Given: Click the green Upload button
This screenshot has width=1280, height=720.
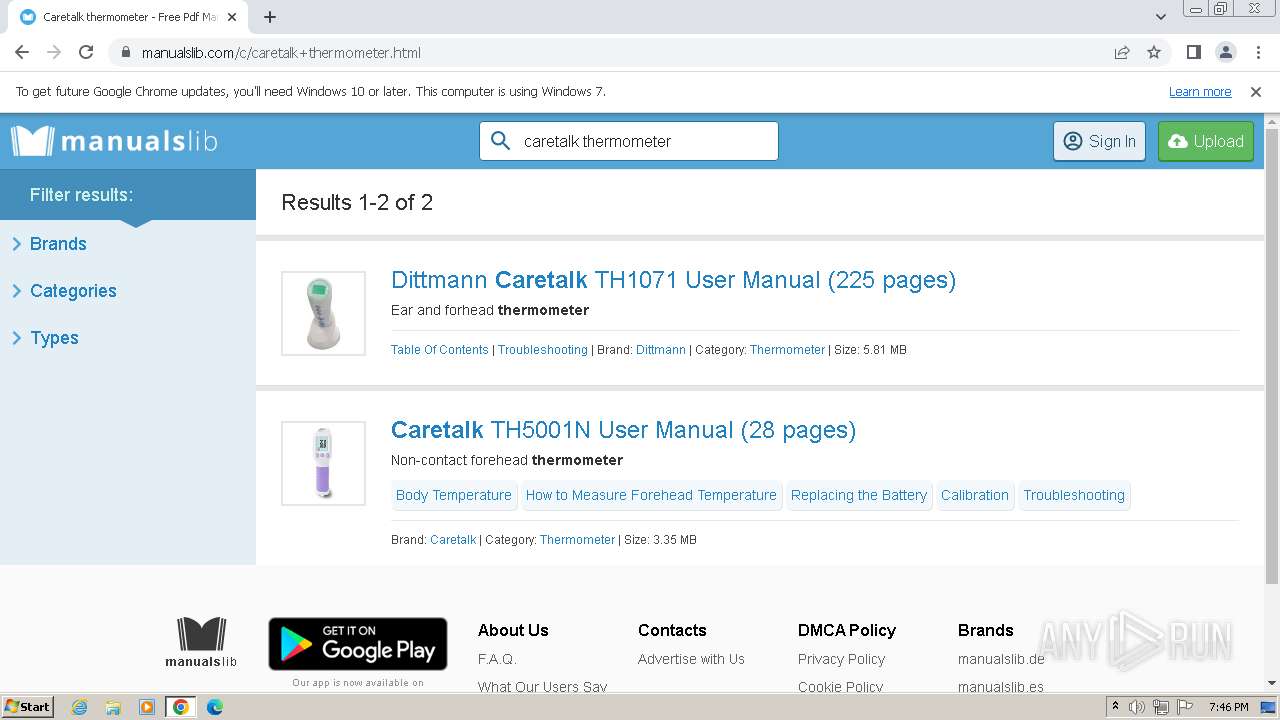Looking at the screenshot, I should click(1206, 141).
